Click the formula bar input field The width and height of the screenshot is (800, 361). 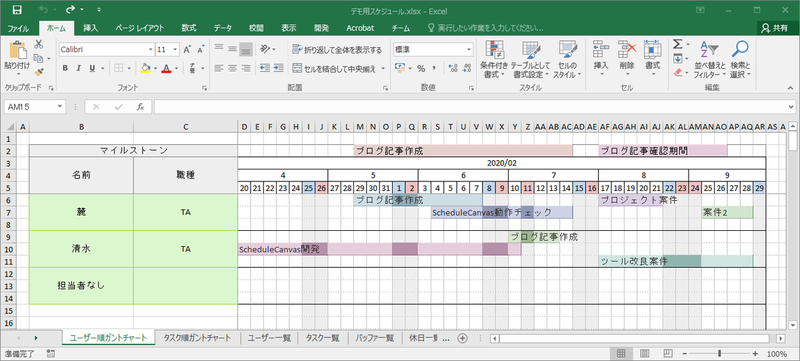469,107
